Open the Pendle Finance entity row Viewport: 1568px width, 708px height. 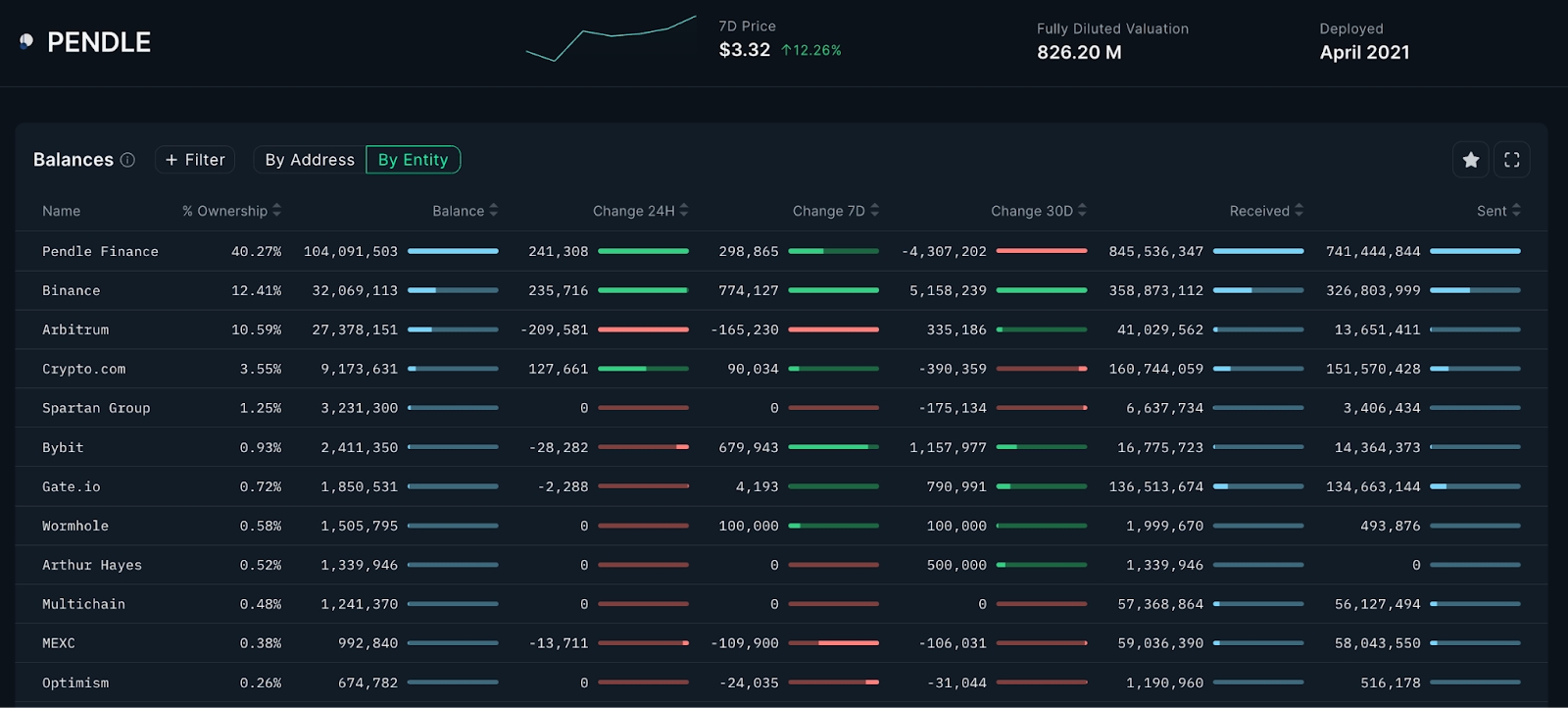[x=100, y=252]
